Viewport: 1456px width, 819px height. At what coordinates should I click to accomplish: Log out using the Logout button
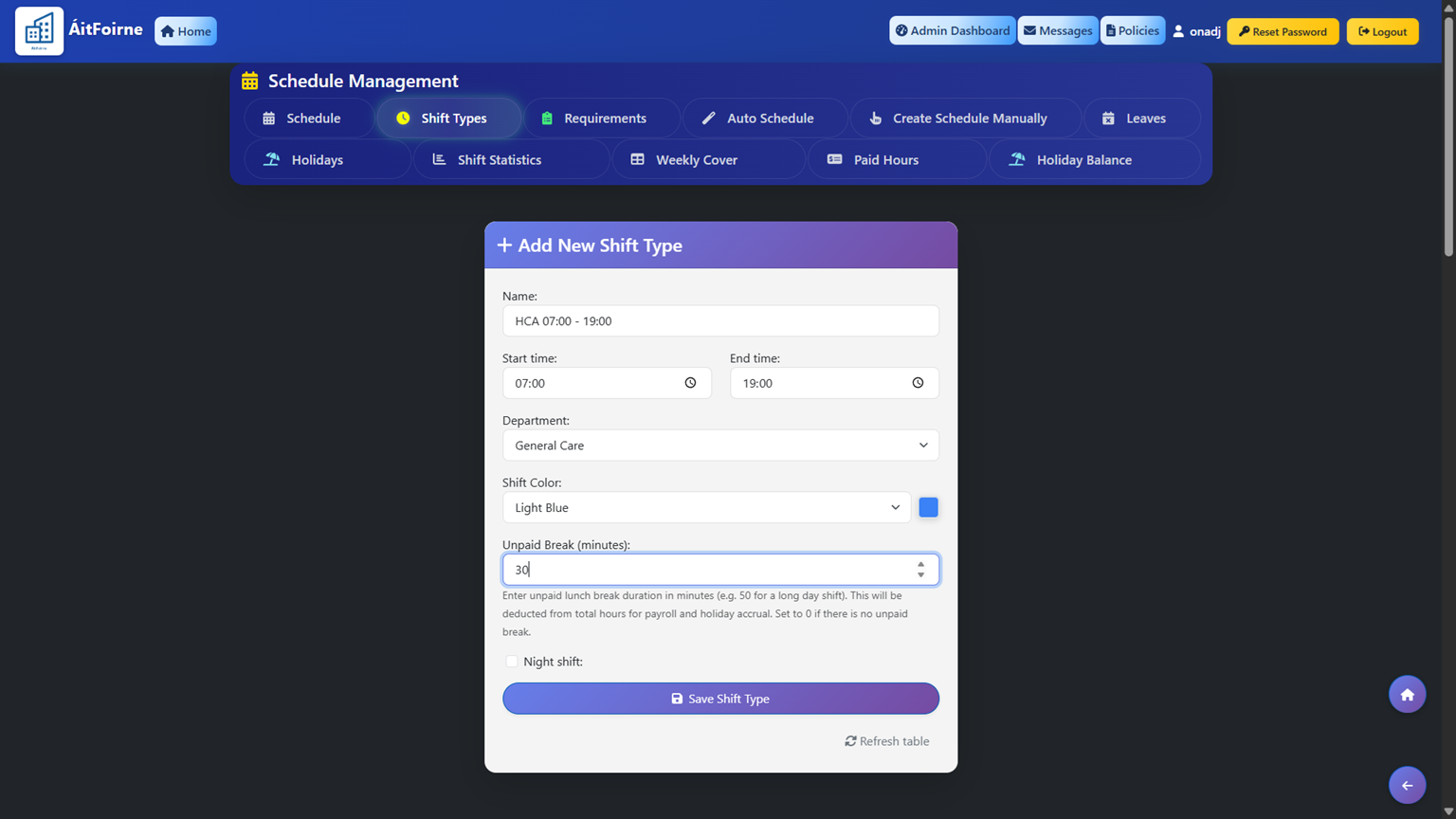coord(1382,31)
